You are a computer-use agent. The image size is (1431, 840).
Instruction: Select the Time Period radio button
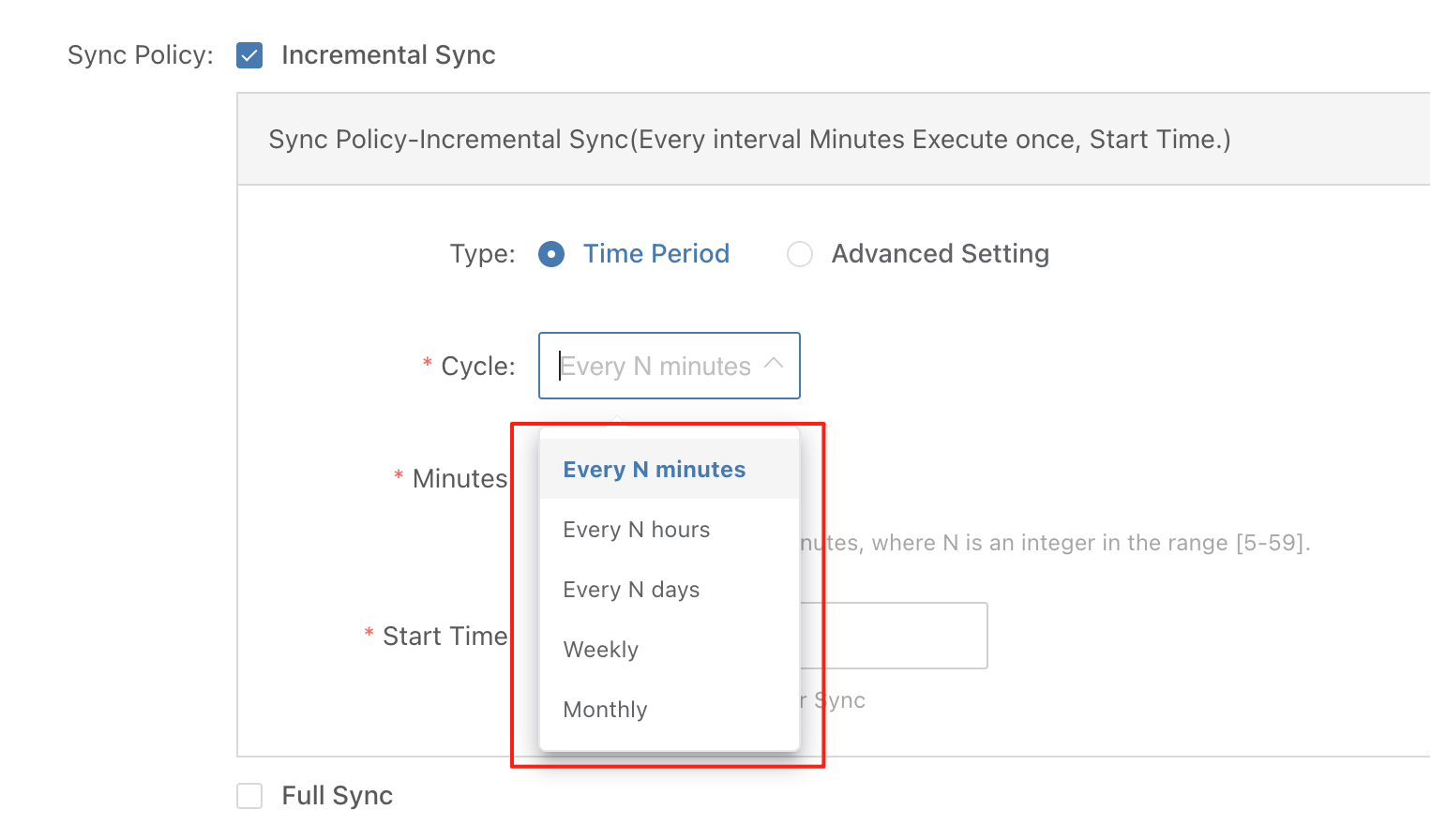click(551, 254)
